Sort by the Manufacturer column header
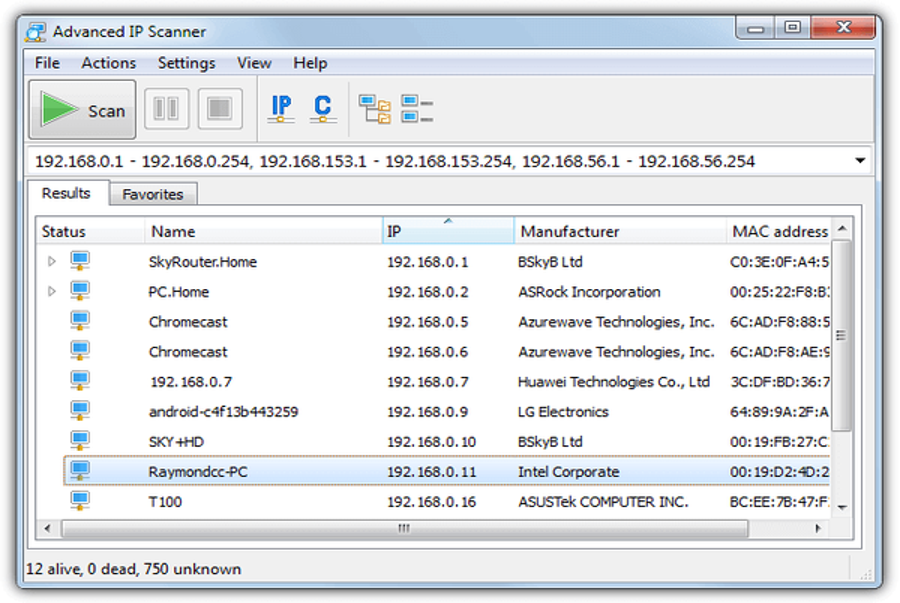The height and width of the screenshot is (603, 900). 620,231
